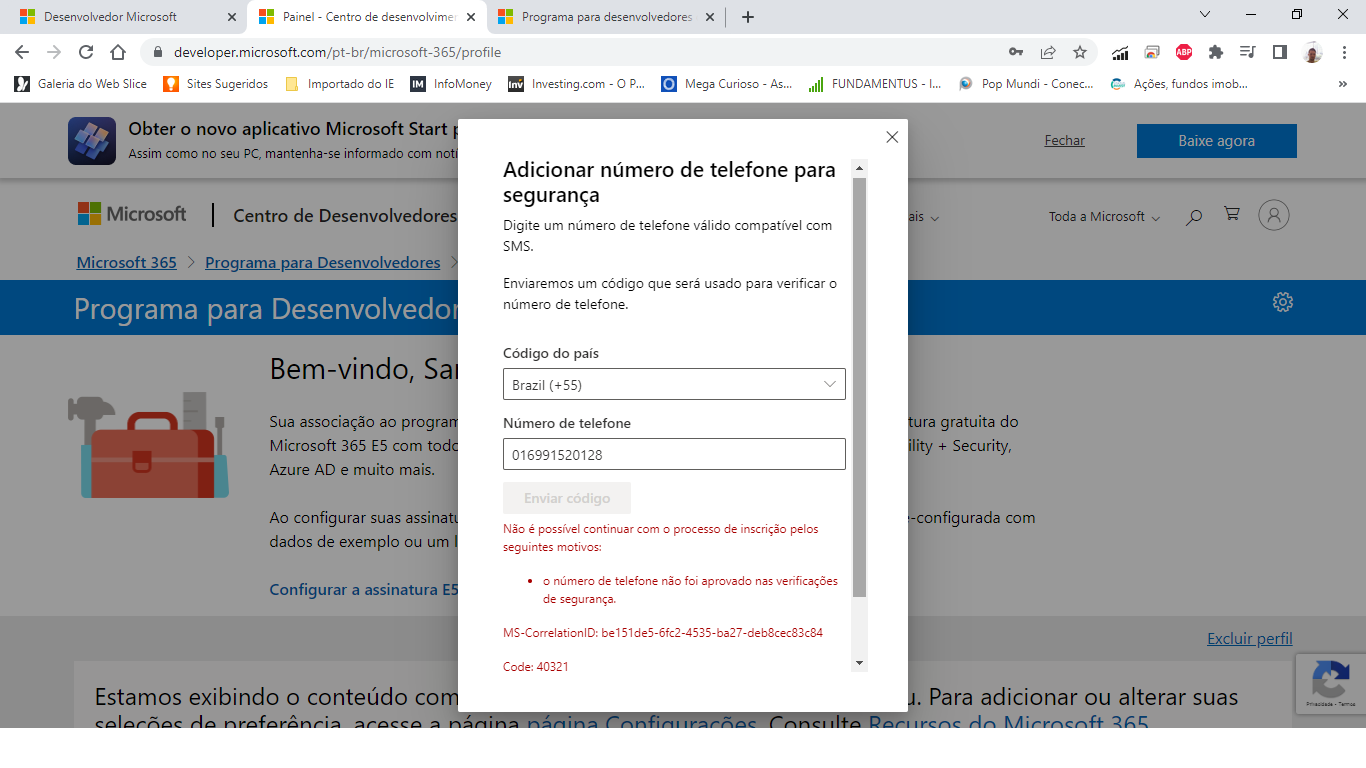
Task: Open the FUNDAMENTUS bookmark
Action: (875, 84)
